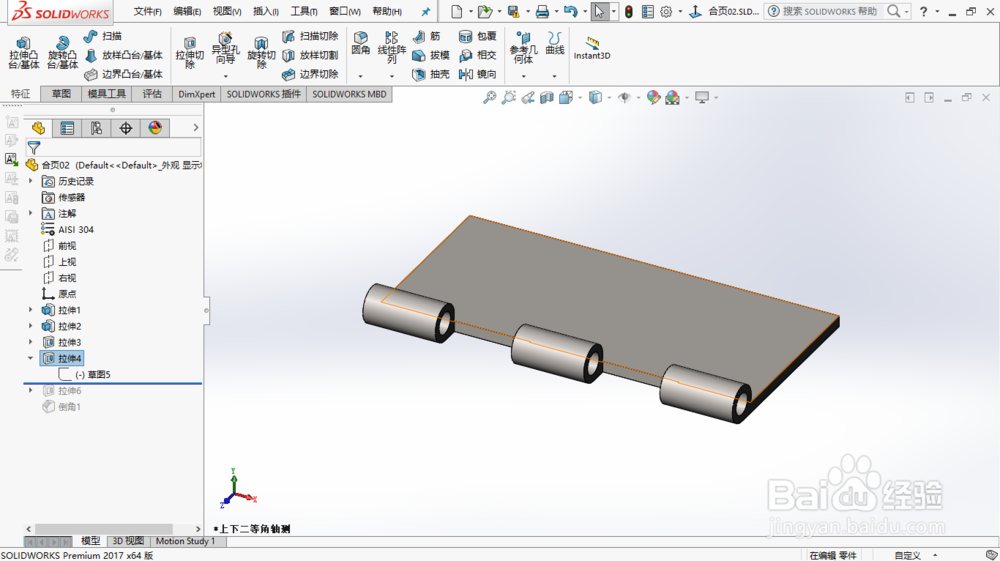Expand the 拉伸6 feature node
The image size is (1000, 561).
pos(31,390)
